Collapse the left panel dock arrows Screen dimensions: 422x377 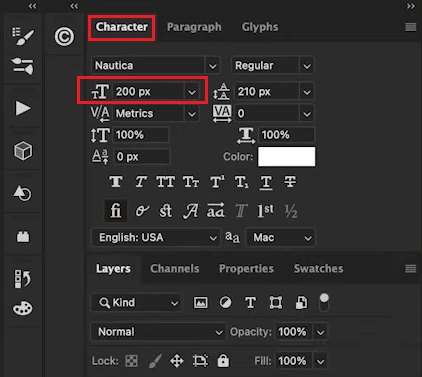click(32, 6)
